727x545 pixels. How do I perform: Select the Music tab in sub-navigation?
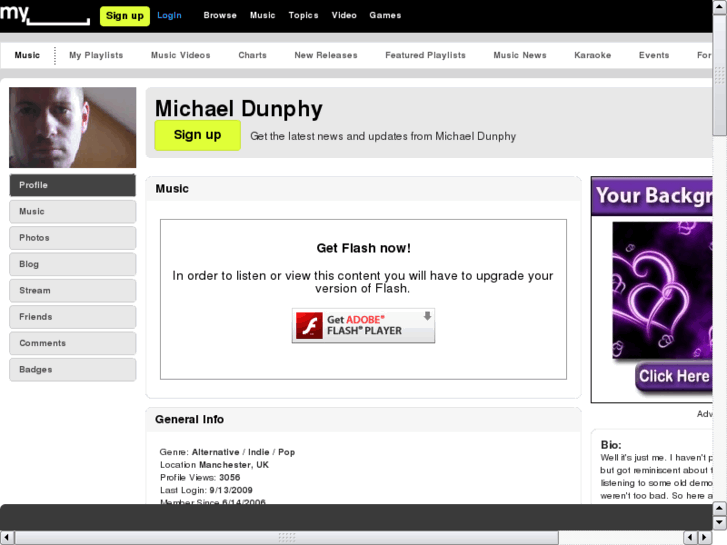[x=27, y=55]
